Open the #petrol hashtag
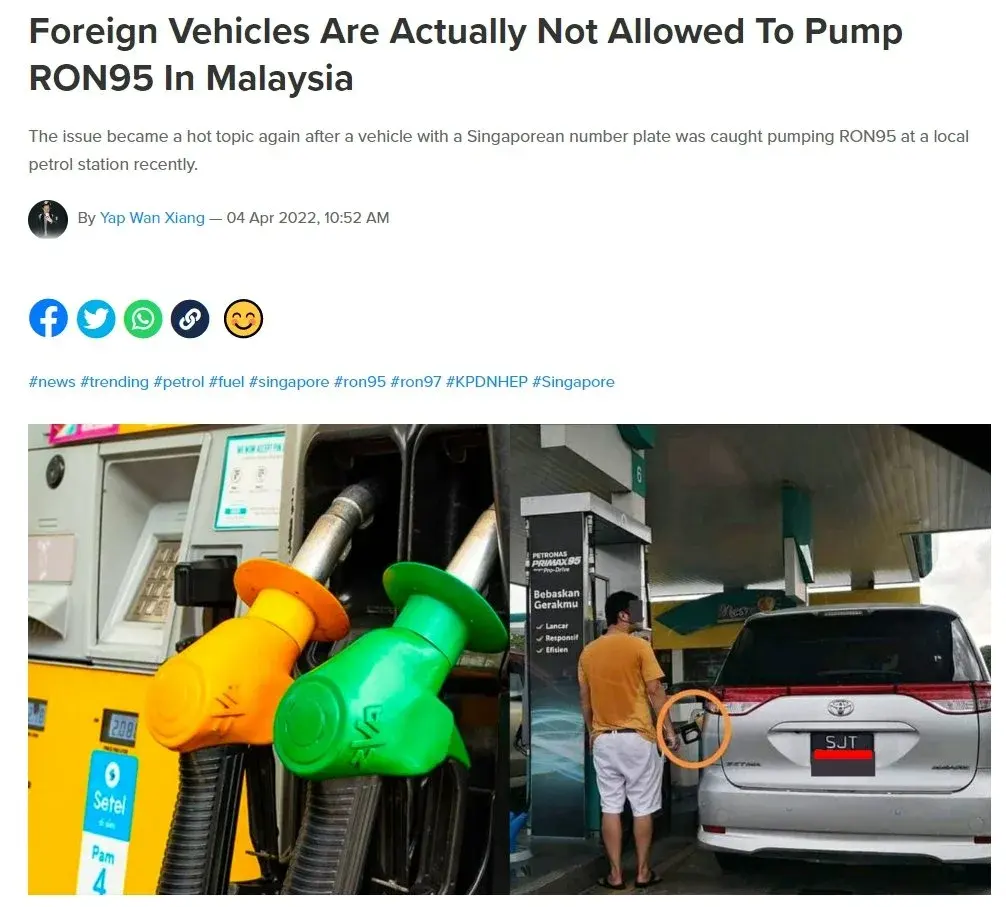The image size is (1006, 907). pyautogui.click(x=178, y=382)
